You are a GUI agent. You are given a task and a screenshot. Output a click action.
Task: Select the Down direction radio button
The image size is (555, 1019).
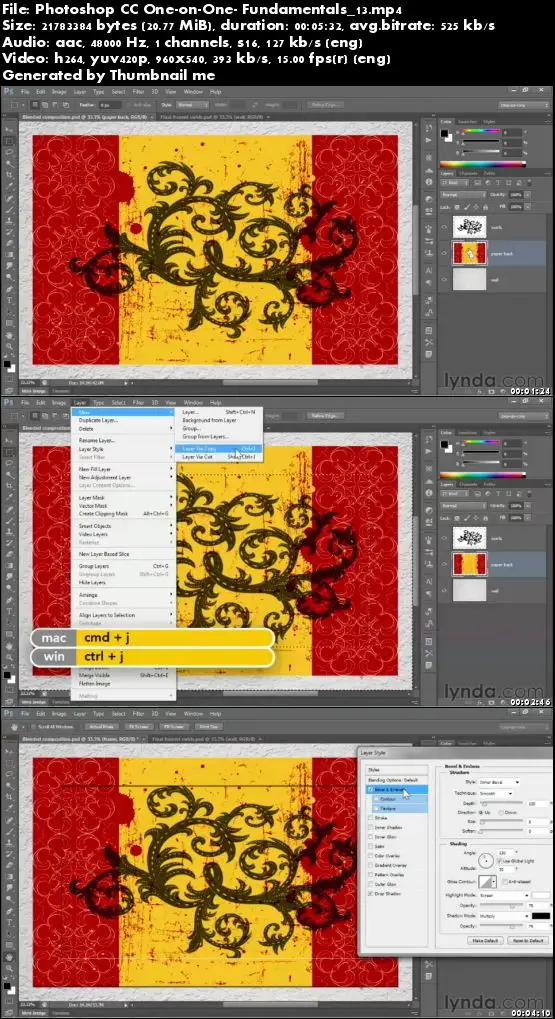point(501,812)
